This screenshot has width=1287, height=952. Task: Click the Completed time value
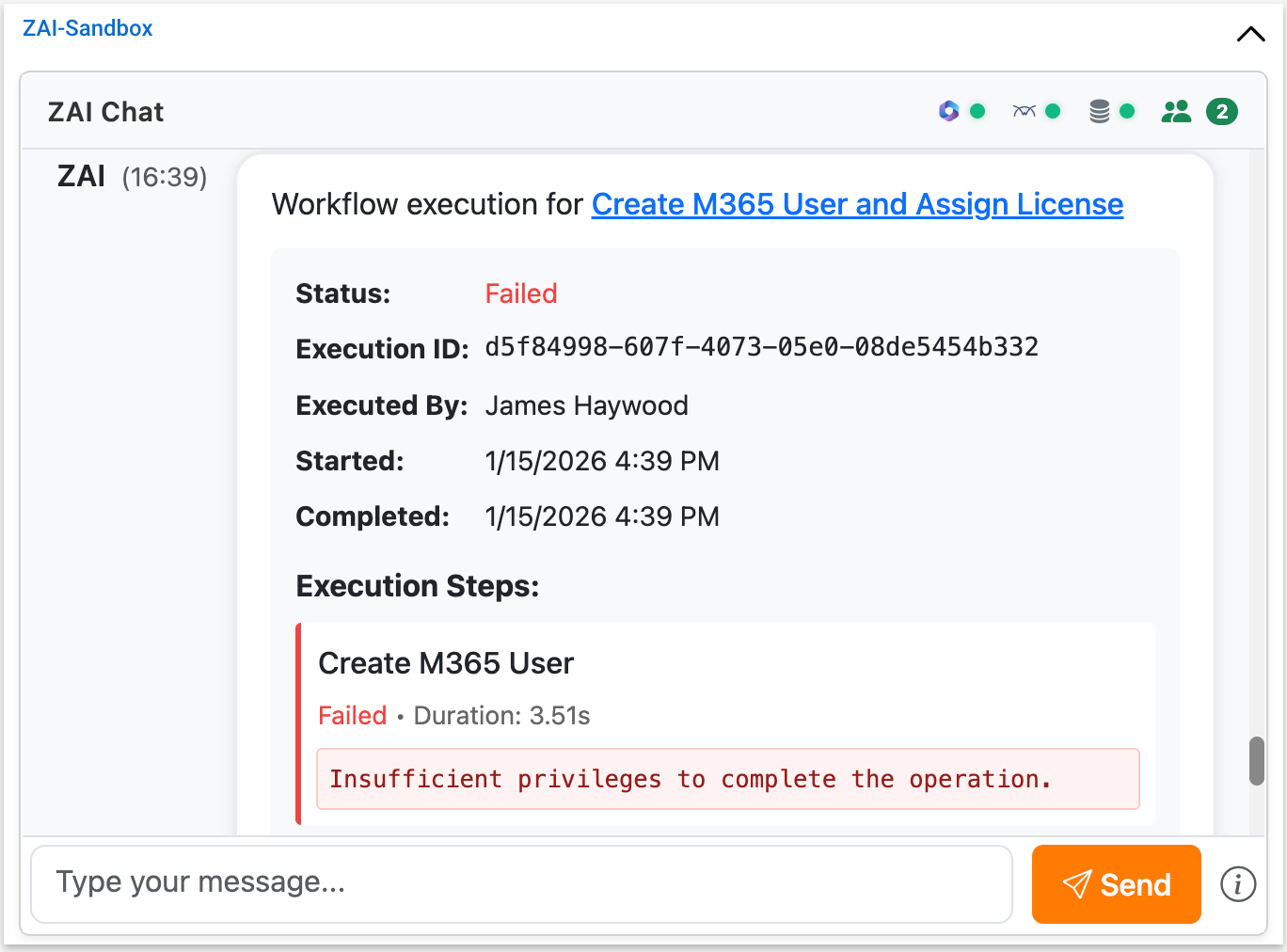click(602, 516)
